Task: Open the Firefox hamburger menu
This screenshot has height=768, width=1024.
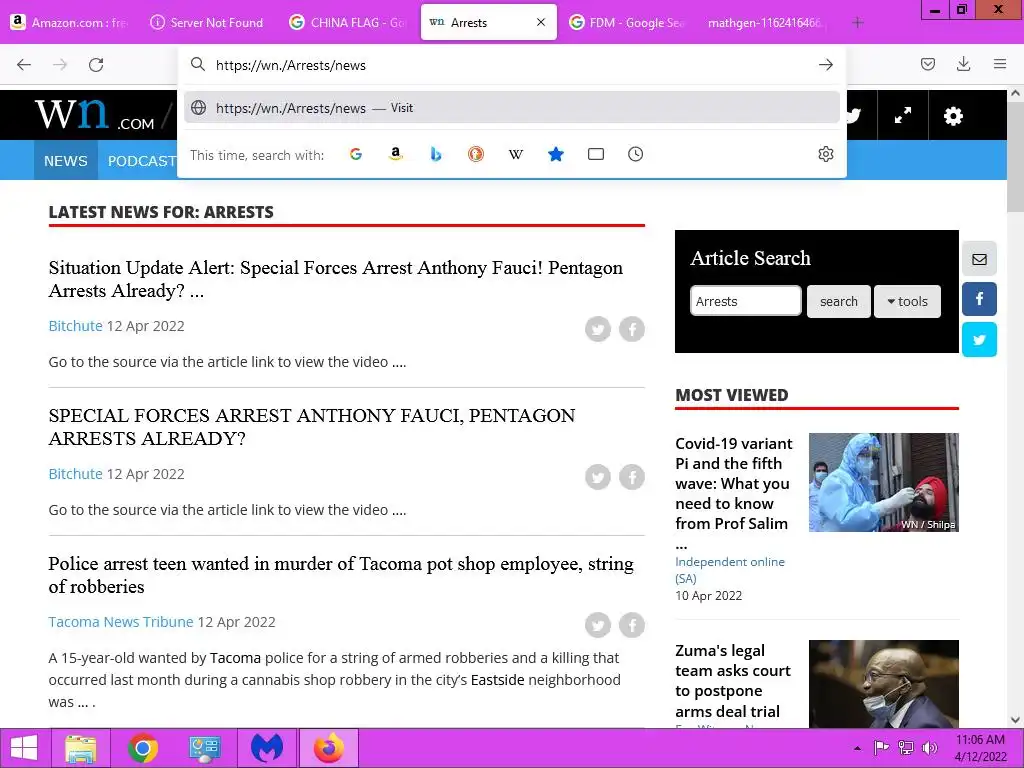Action: 1000,64
